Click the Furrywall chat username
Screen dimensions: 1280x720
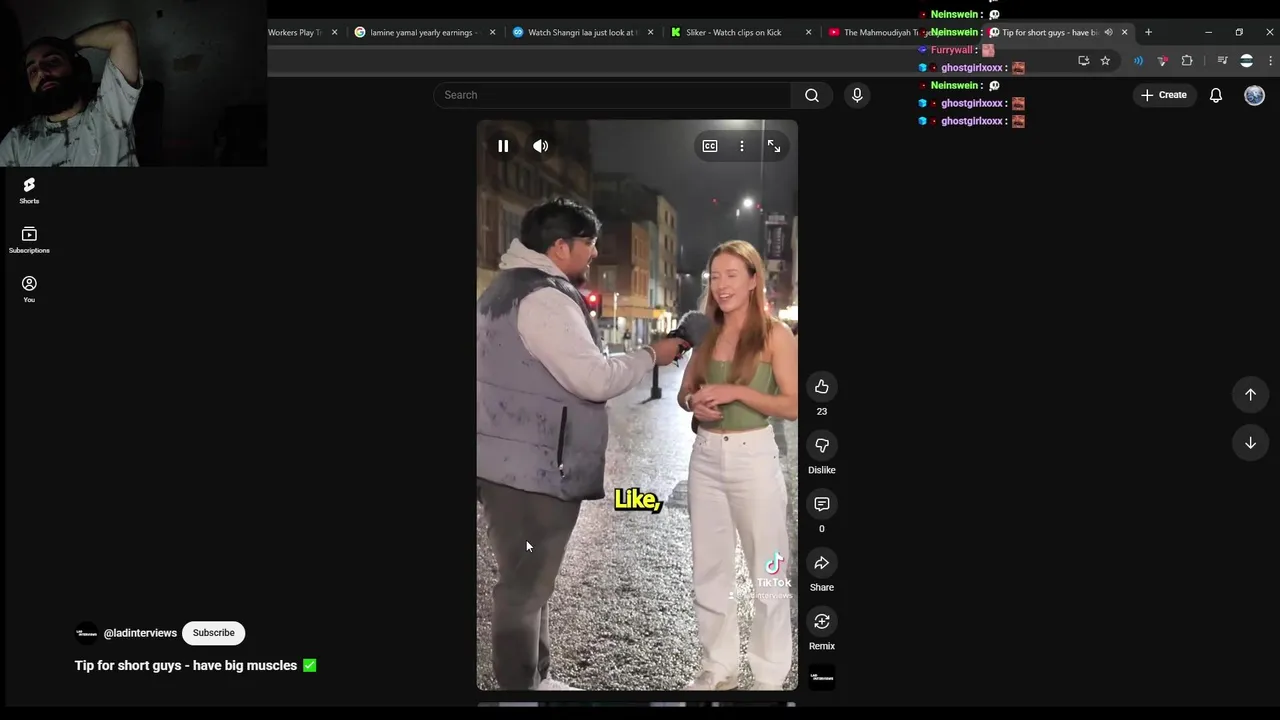tap(952, 50)
